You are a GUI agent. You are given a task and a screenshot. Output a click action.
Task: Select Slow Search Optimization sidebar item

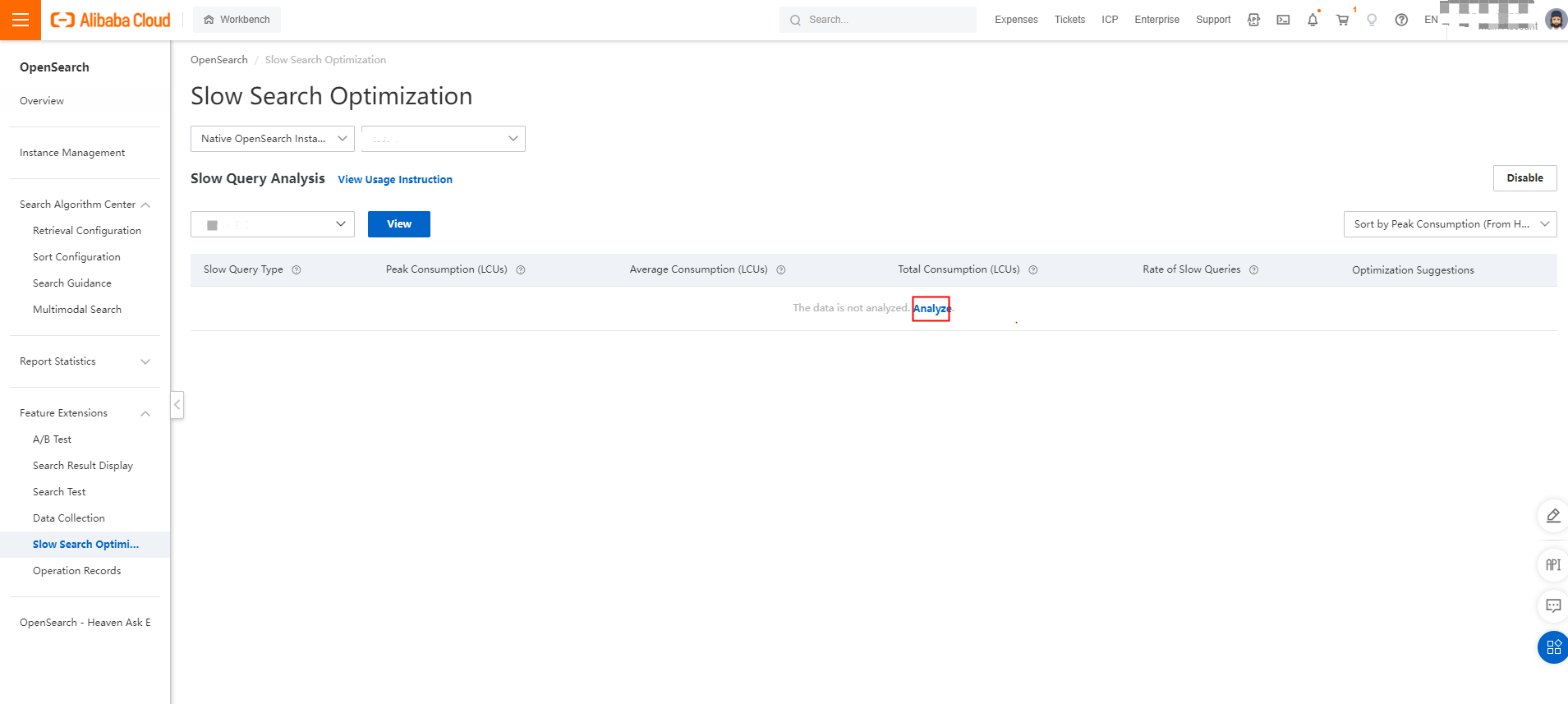pyautogui.click(x=85, y=545)
